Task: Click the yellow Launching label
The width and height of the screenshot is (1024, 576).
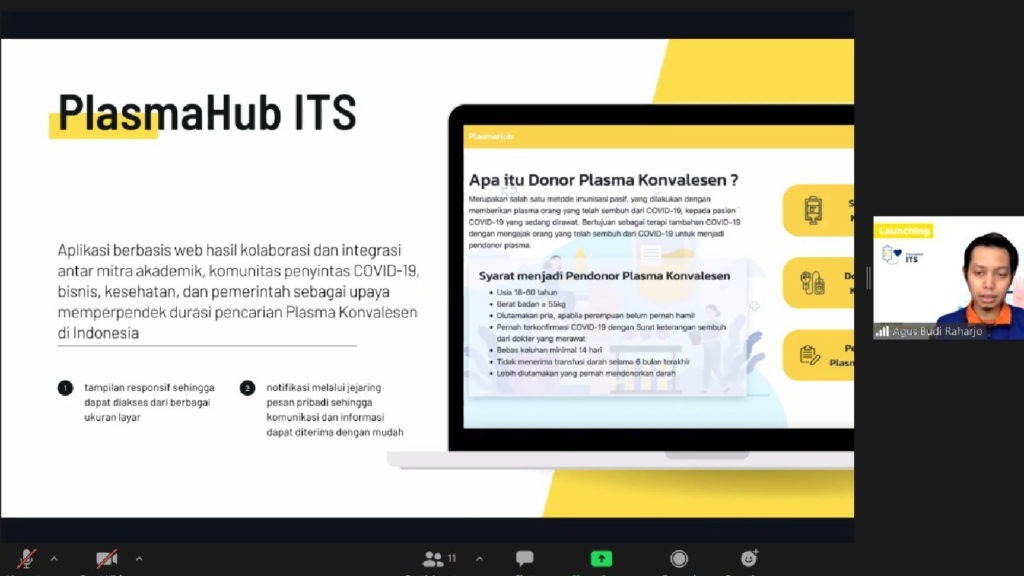Action: [903, 231]
